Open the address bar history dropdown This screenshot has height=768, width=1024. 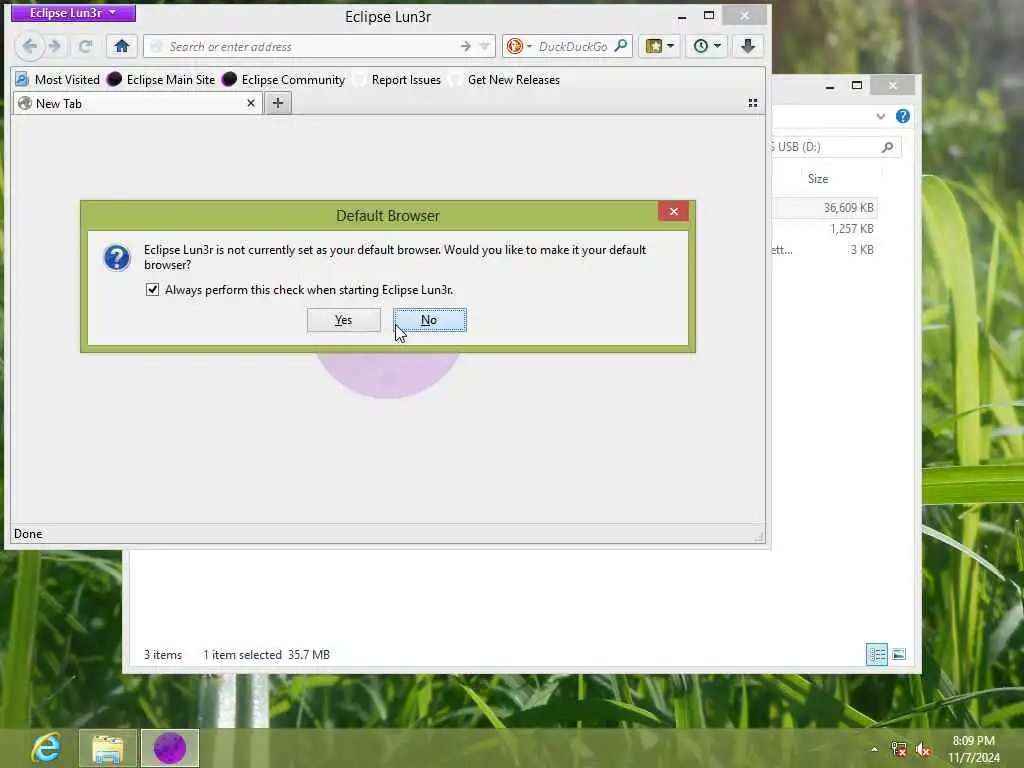click(x=485, y=46)
